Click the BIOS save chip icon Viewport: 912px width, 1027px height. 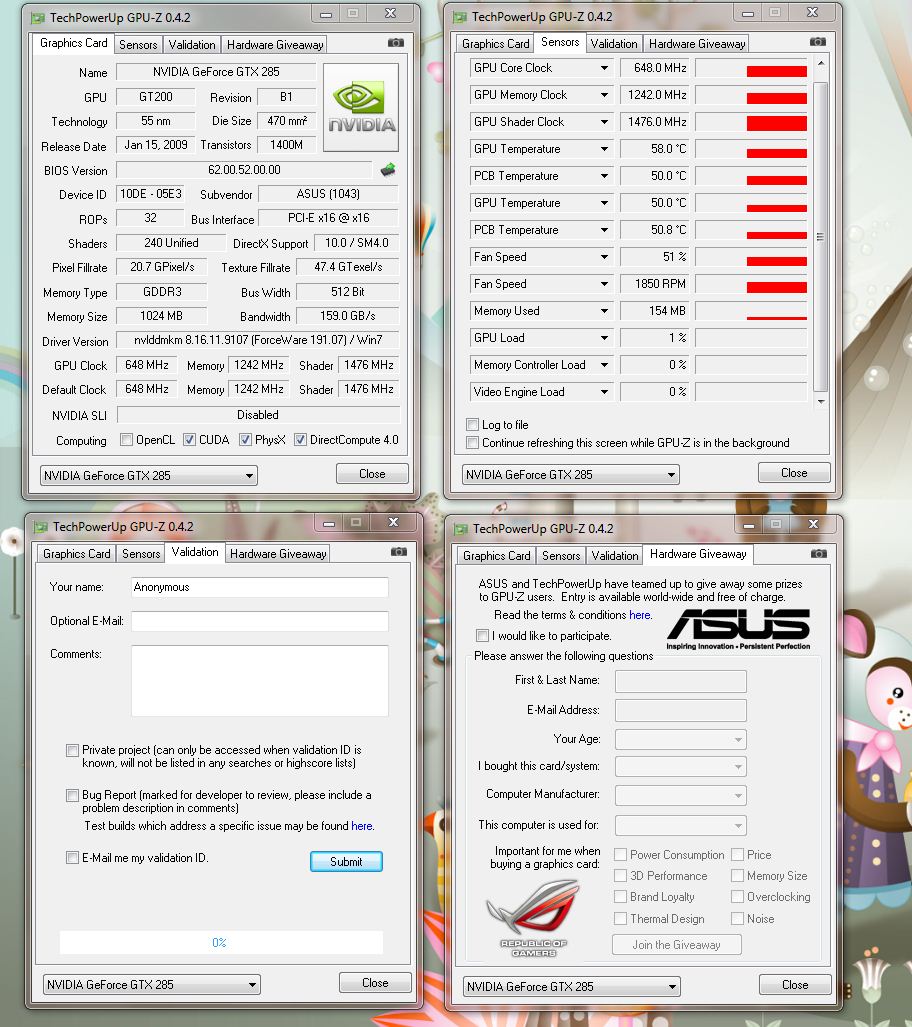[388, 170]
